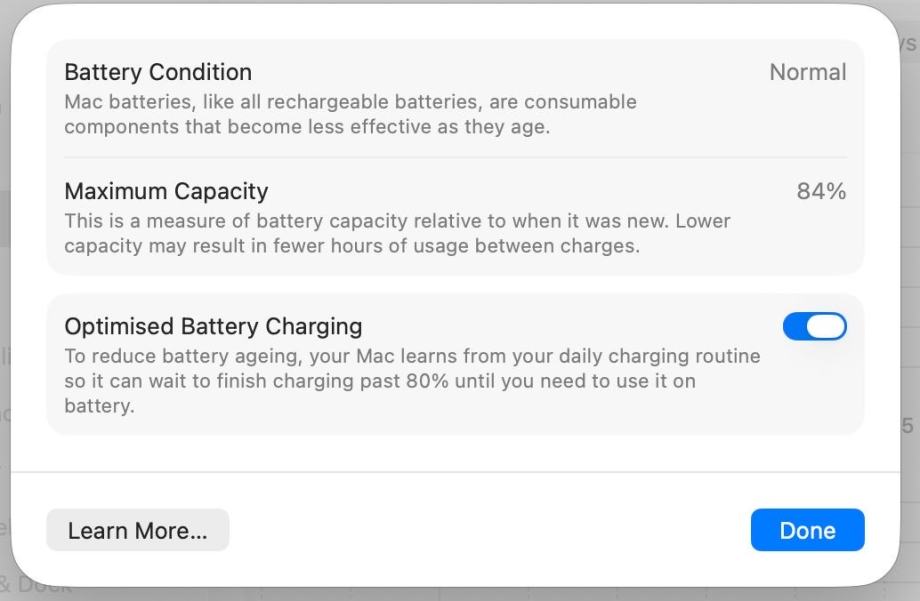Image resolution: width=920 pixels, height=601 pixels.
Task: Click the "finish charging past 80%" text line
Action: click(380, 381)
